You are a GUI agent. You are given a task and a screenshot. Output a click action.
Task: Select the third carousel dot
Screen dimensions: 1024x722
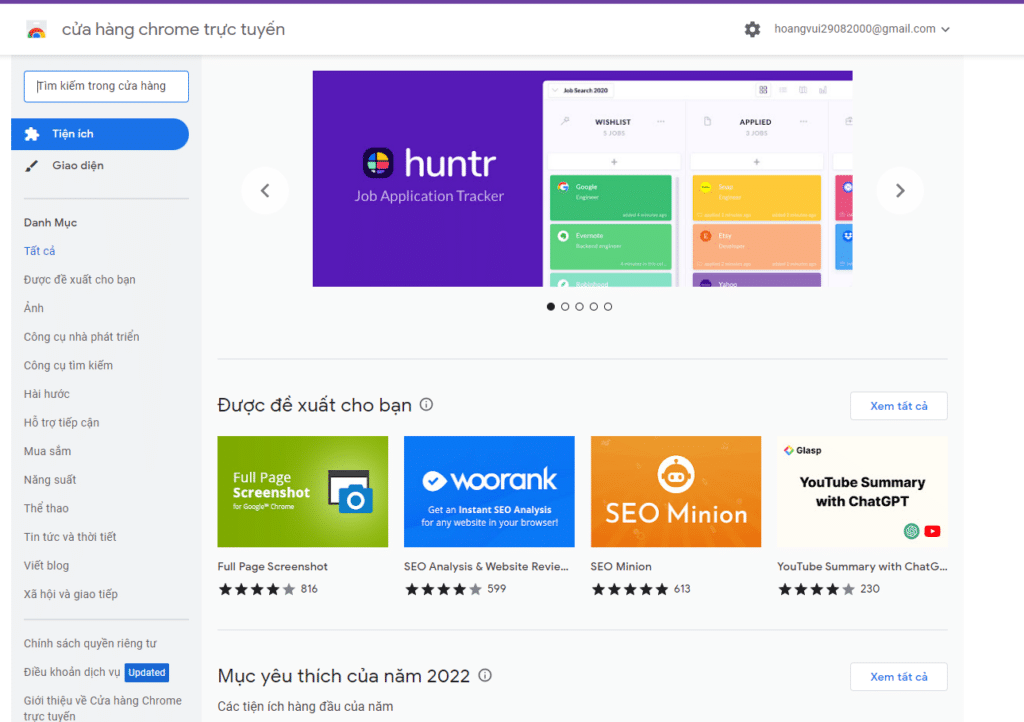579,306
